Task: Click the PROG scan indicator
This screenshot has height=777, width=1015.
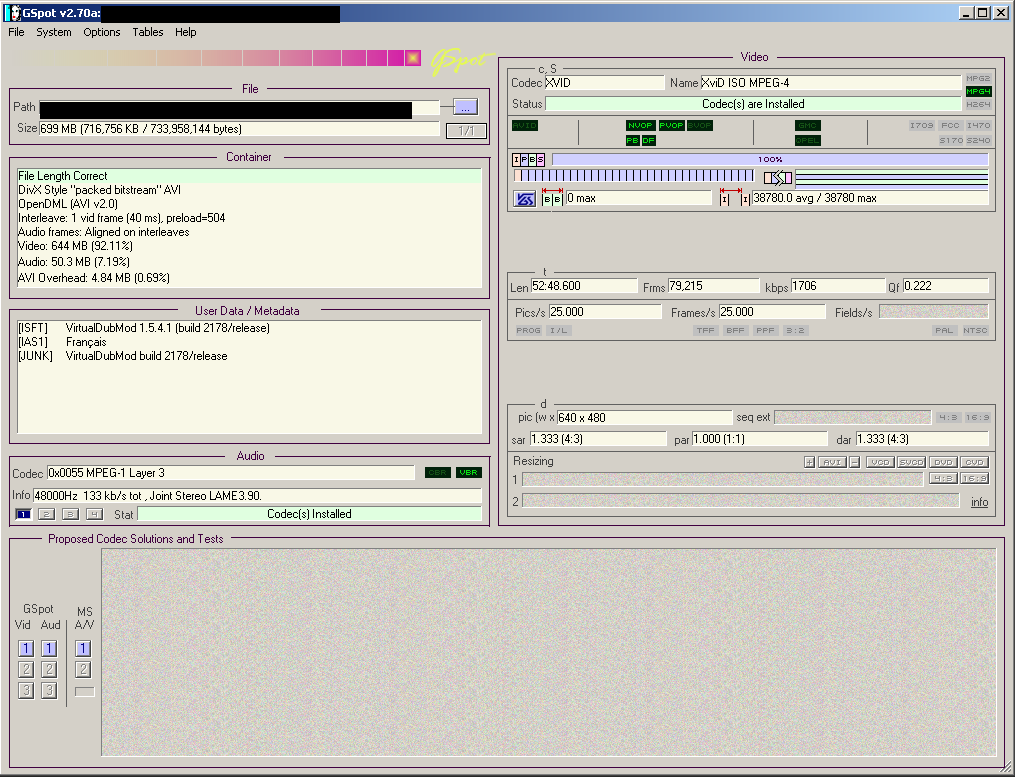Action: [x=528, y=331]
